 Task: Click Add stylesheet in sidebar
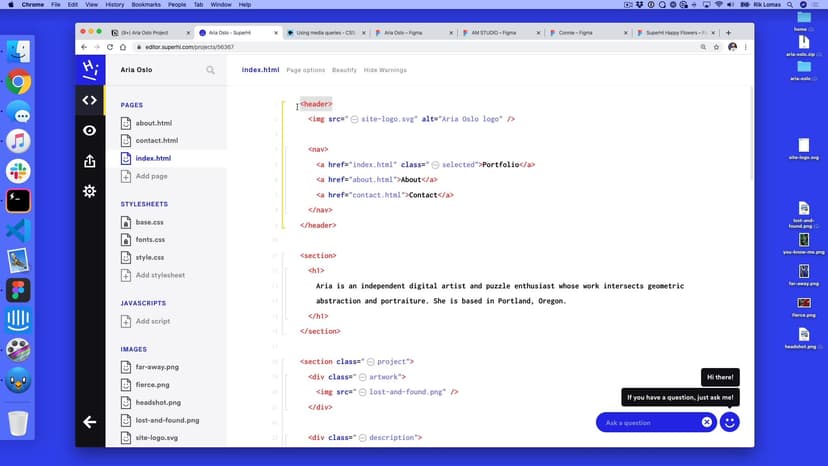coord(160,275)
